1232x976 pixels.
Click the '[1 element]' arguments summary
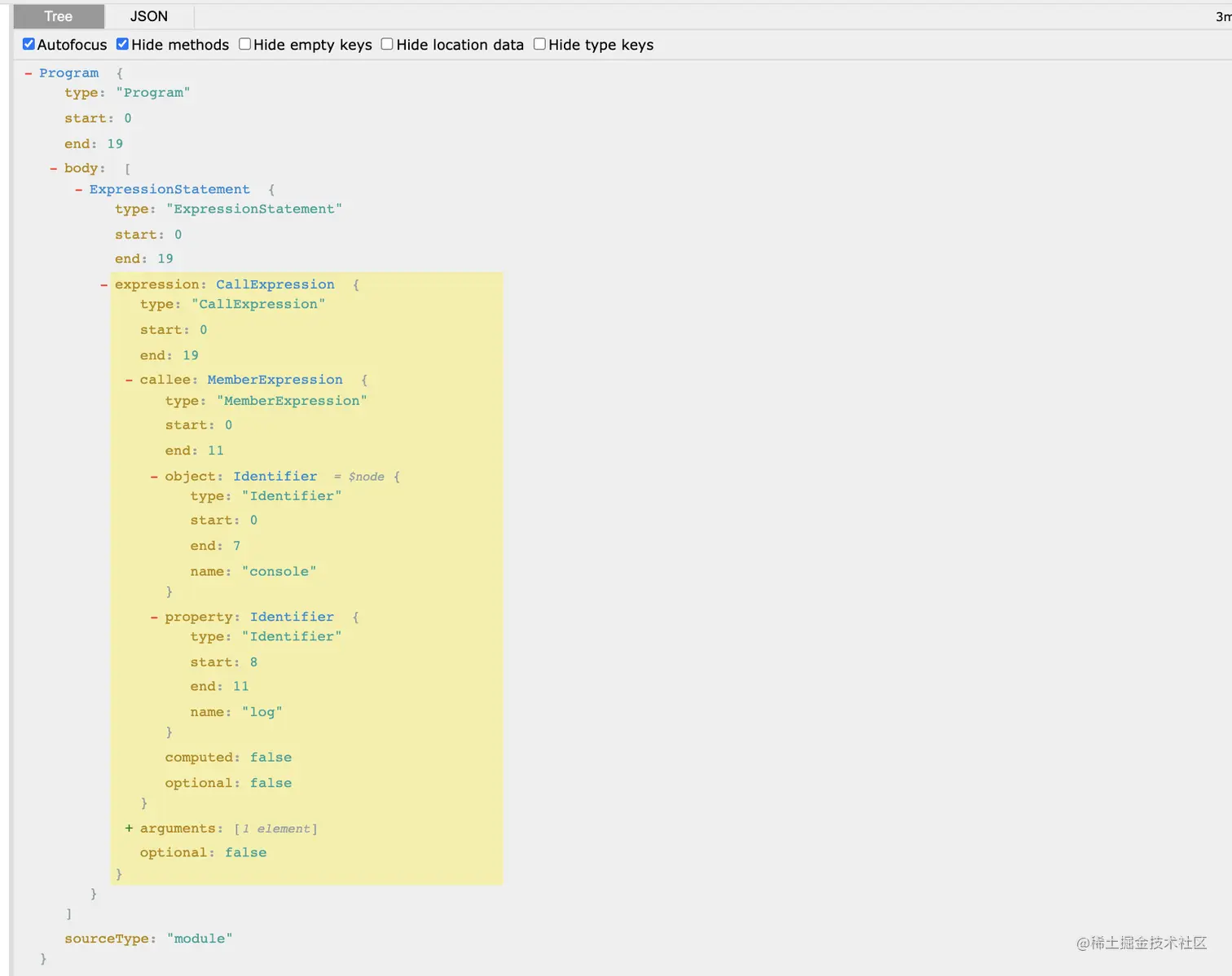click(x=275, y=829)
